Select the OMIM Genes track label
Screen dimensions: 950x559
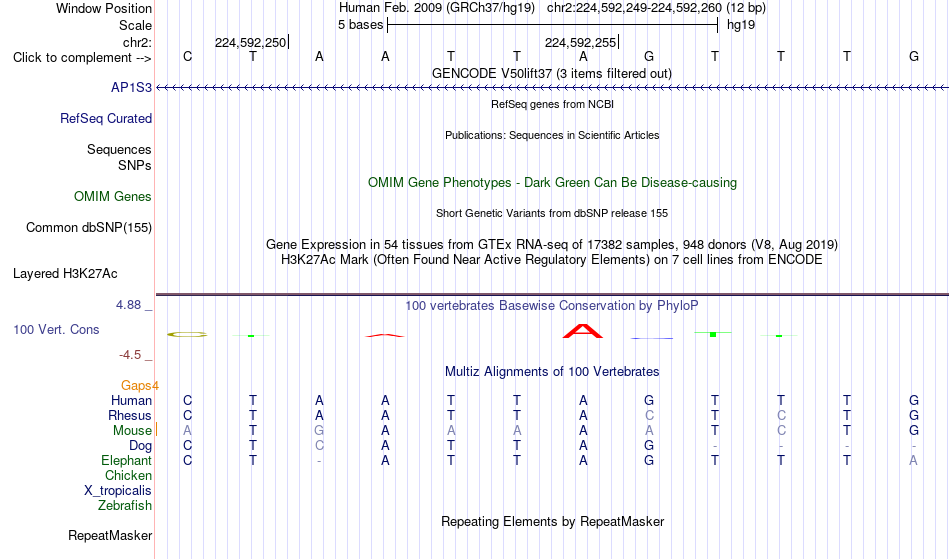point(112,197)
